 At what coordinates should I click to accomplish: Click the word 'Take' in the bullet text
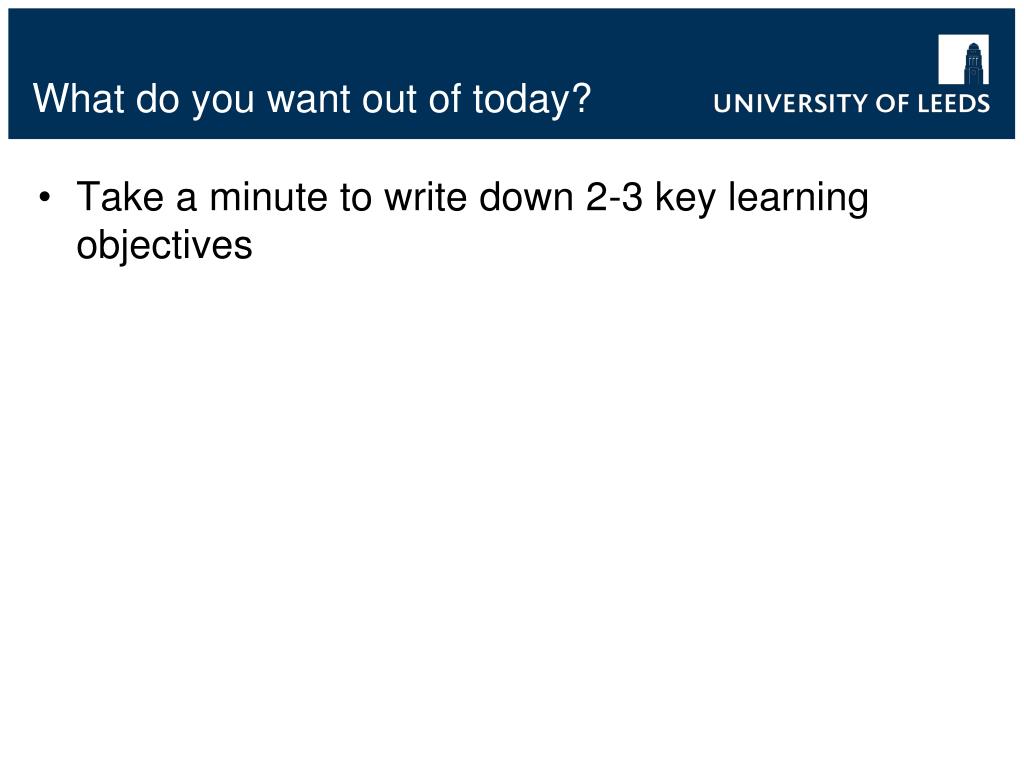coord(120,197)
